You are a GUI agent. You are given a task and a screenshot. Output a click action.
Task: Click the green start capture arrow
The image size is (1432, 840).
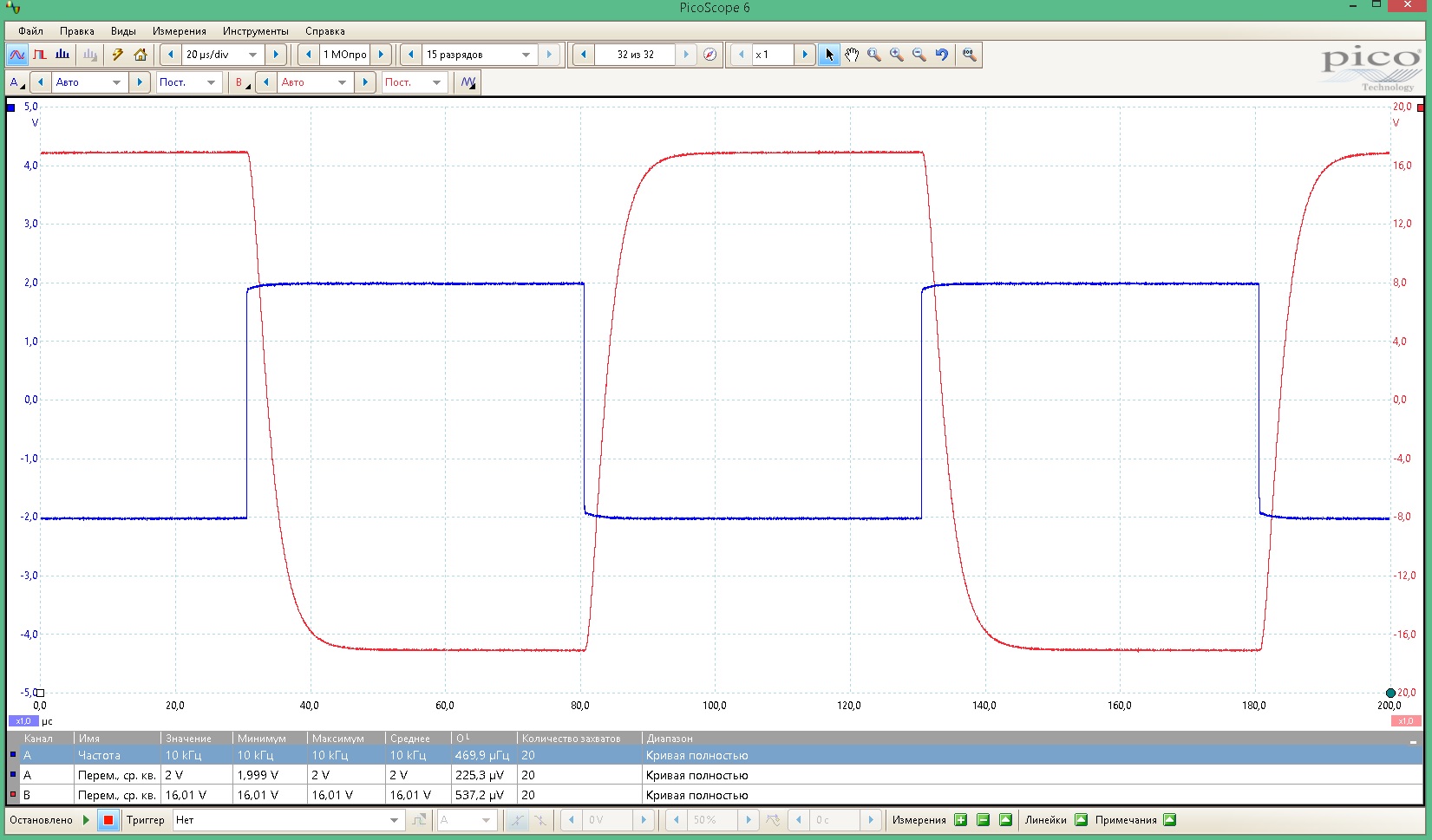[x=86, y=820]
